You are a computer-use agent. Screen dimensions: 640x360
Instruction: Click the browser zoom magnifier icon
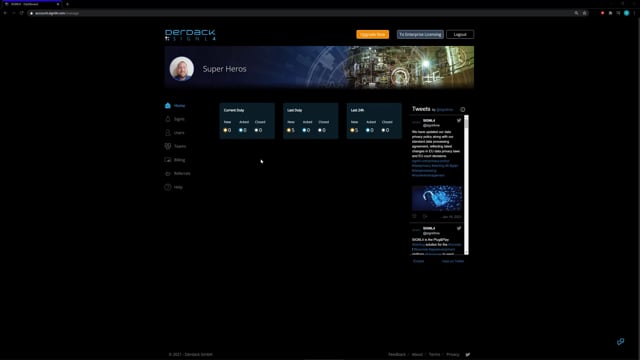pyautogui.click(x=576, y=13)
